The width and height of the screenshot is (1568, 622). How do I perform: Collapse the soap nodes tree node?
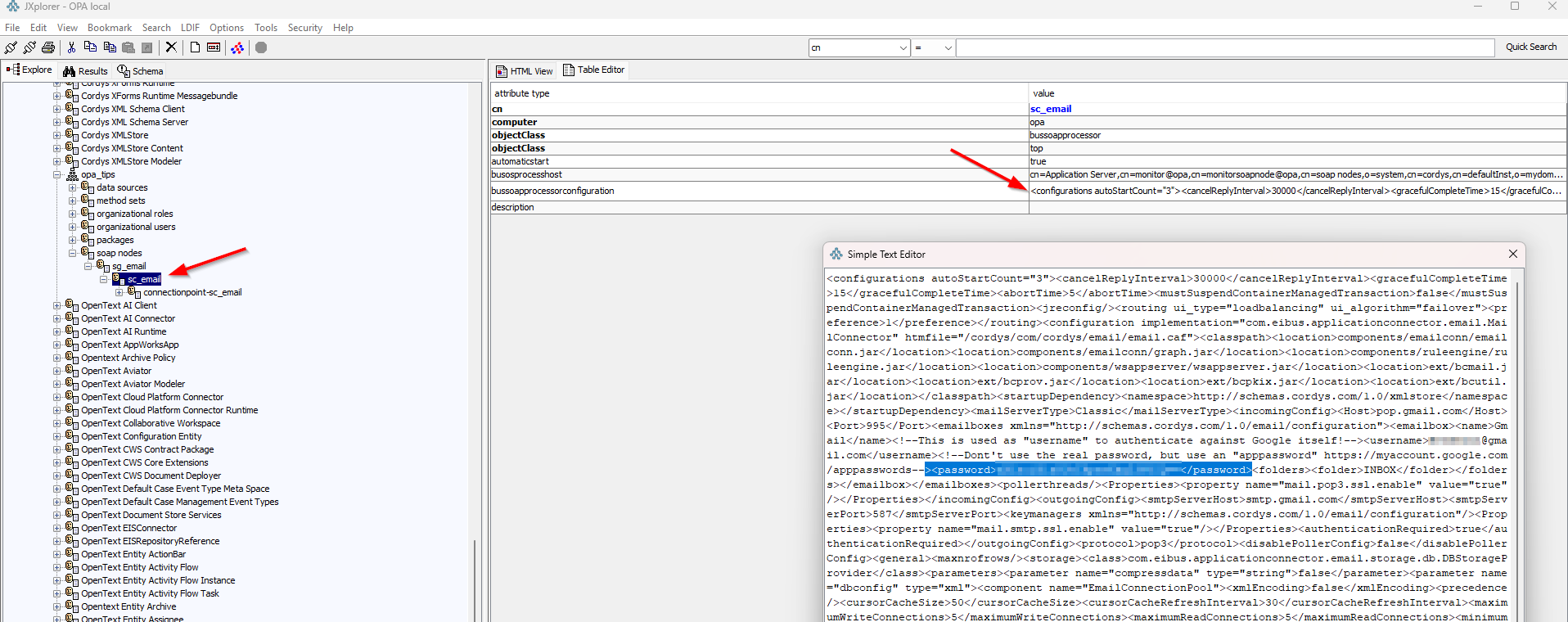[73, 253]
